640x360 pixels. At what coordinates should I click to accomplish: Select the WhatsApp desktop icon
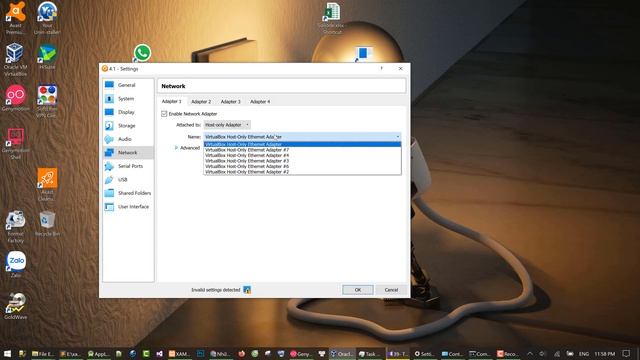[x=142, y=53]
